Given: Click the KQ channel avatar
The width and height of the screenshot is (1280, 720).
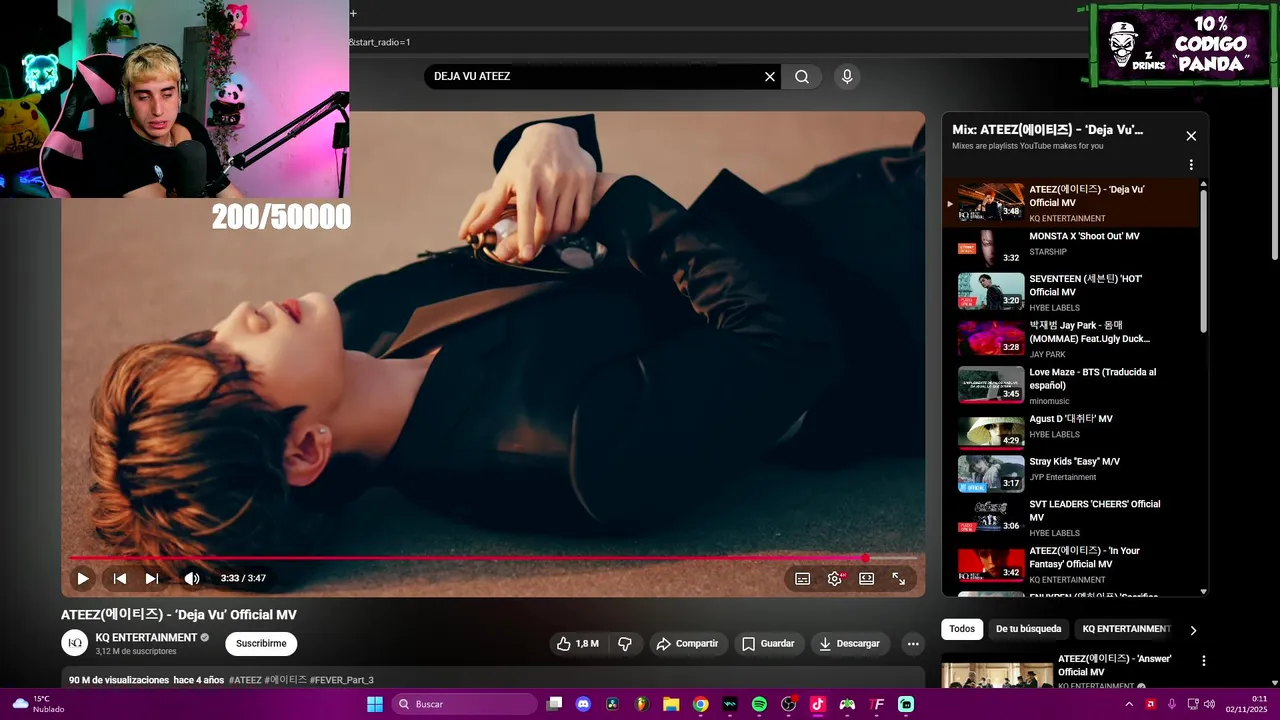Looking at the screenshot, I should click(x=75, y=643).
